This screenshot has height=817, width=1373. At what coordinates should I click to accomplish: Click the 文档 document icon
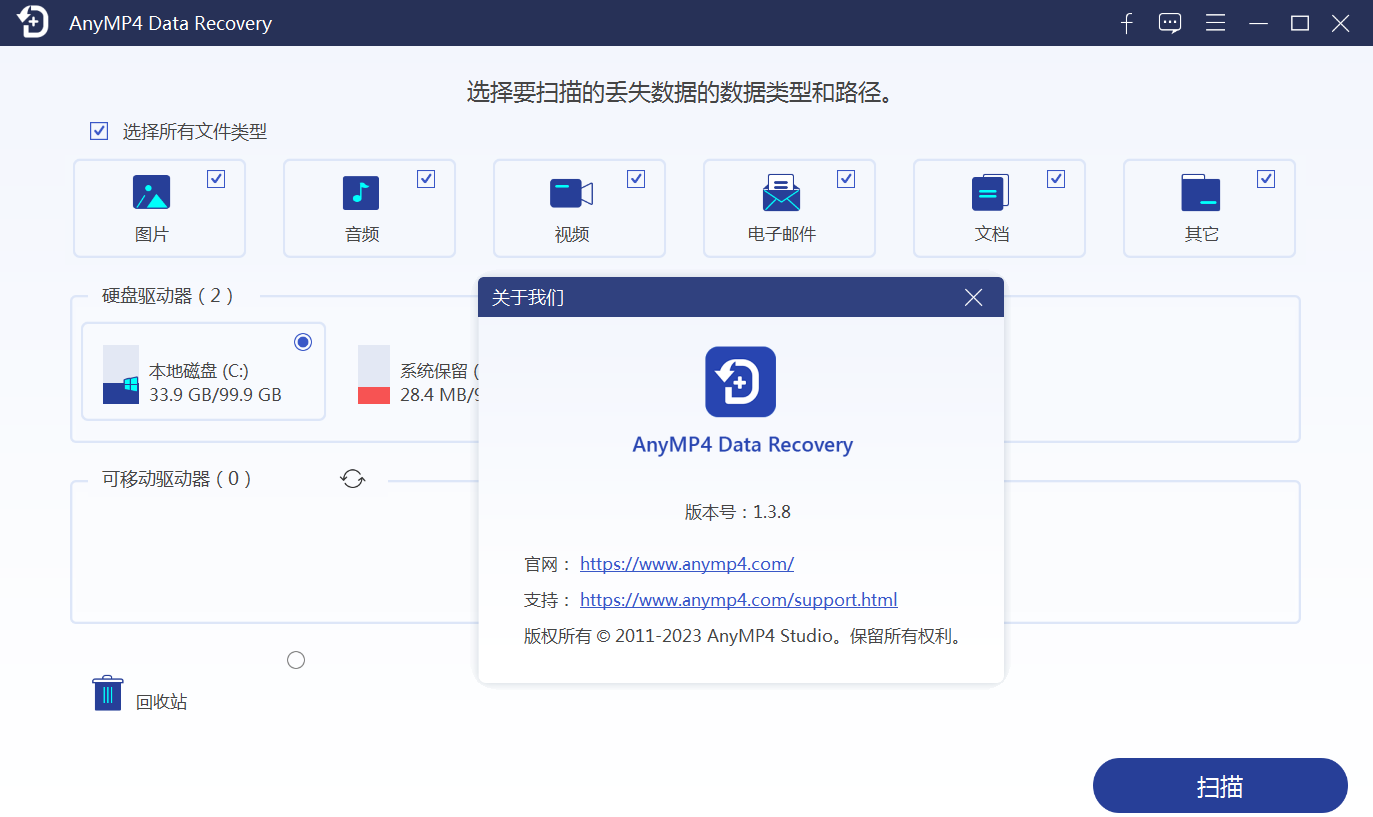tap(990, 192)
